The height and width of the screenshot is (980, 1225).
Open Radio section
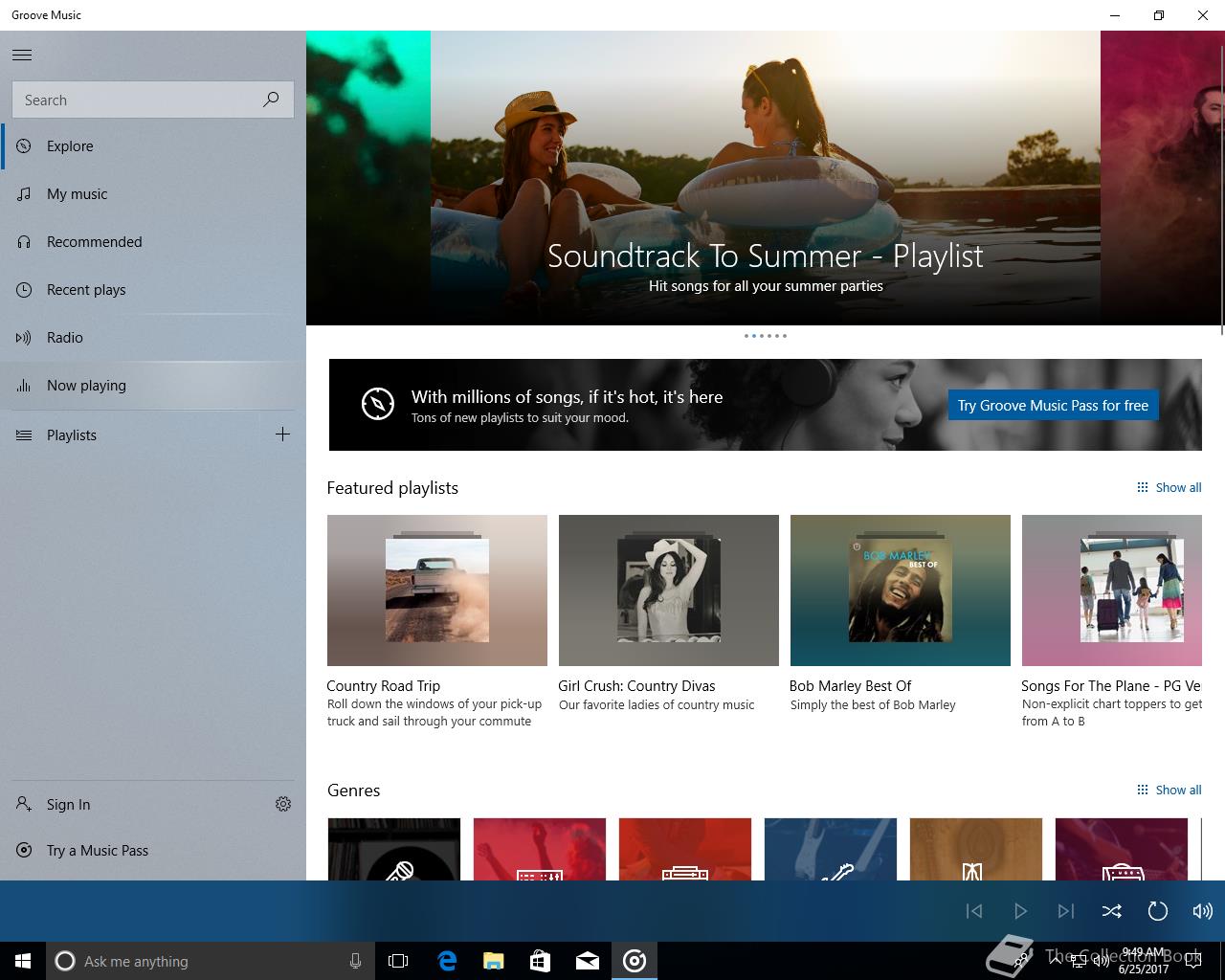153,338
